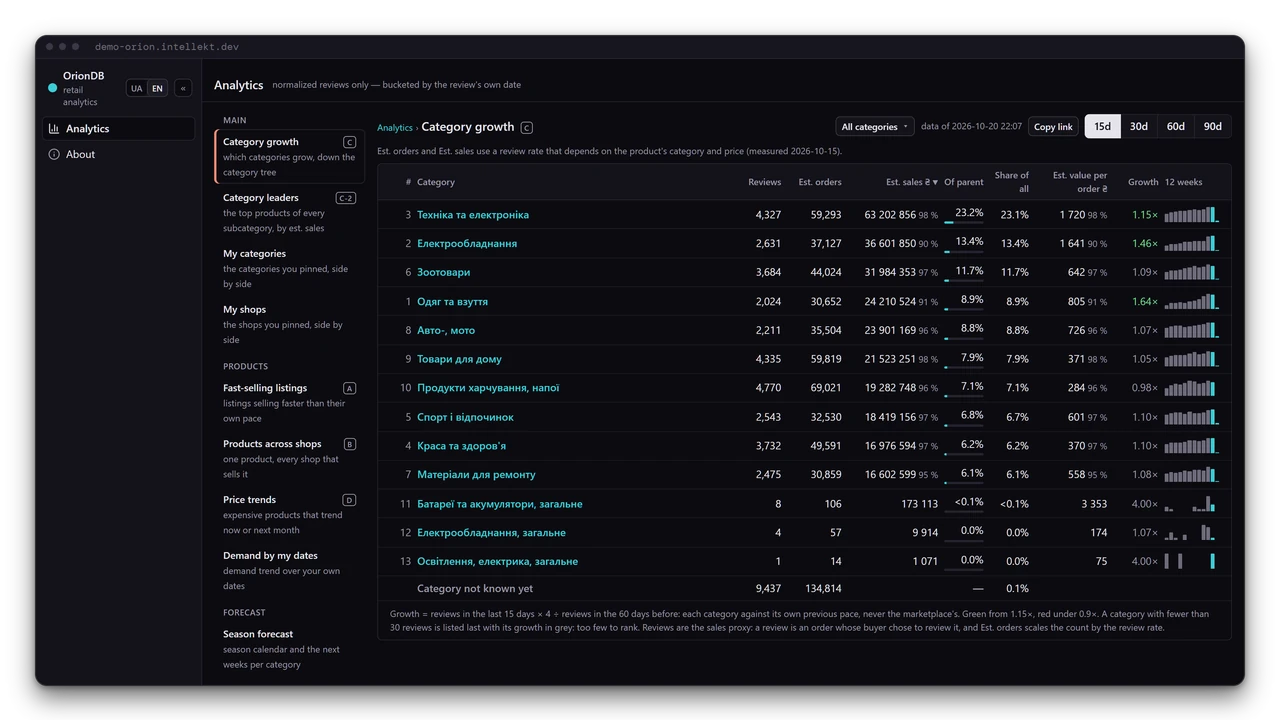Collapse the sidebar with the double-chevron button

(x=183, y=88)
